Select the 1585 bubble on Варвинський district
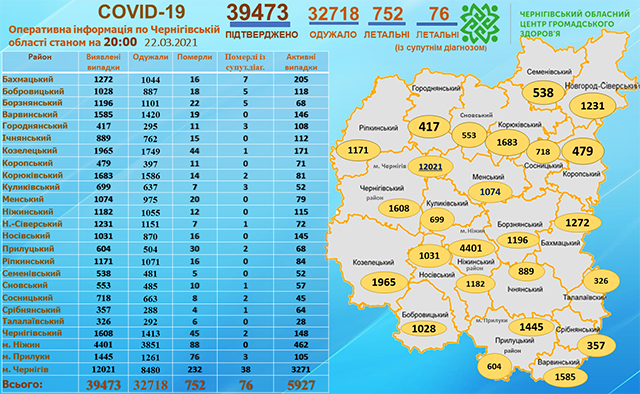Image resolution: width=640 pixels, height=394 pixels. (x=565, y=376)
